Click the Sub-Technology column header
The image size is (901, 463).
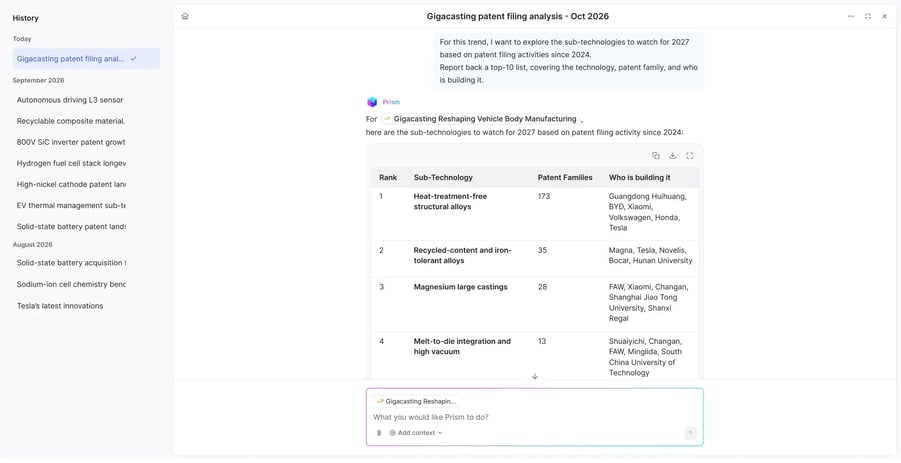[443, 178]
